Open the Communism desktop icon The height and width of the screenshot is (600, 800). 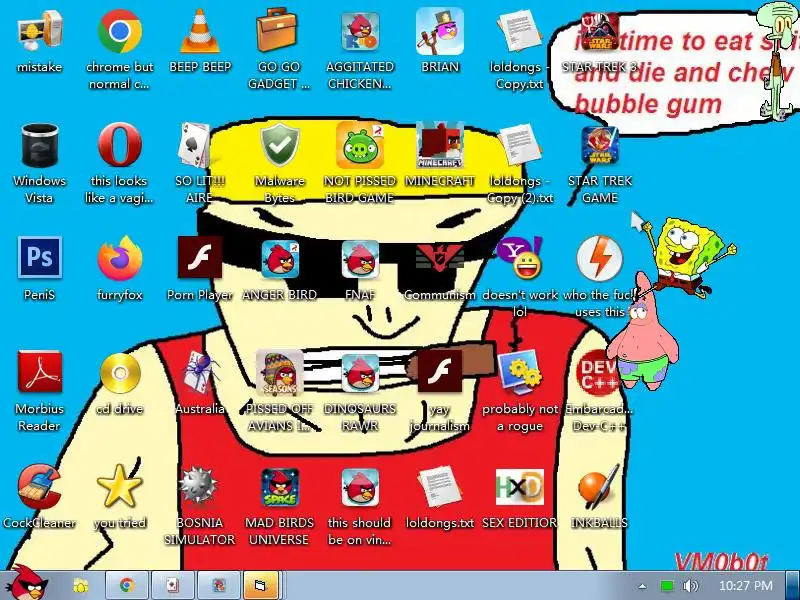point(440,258)
